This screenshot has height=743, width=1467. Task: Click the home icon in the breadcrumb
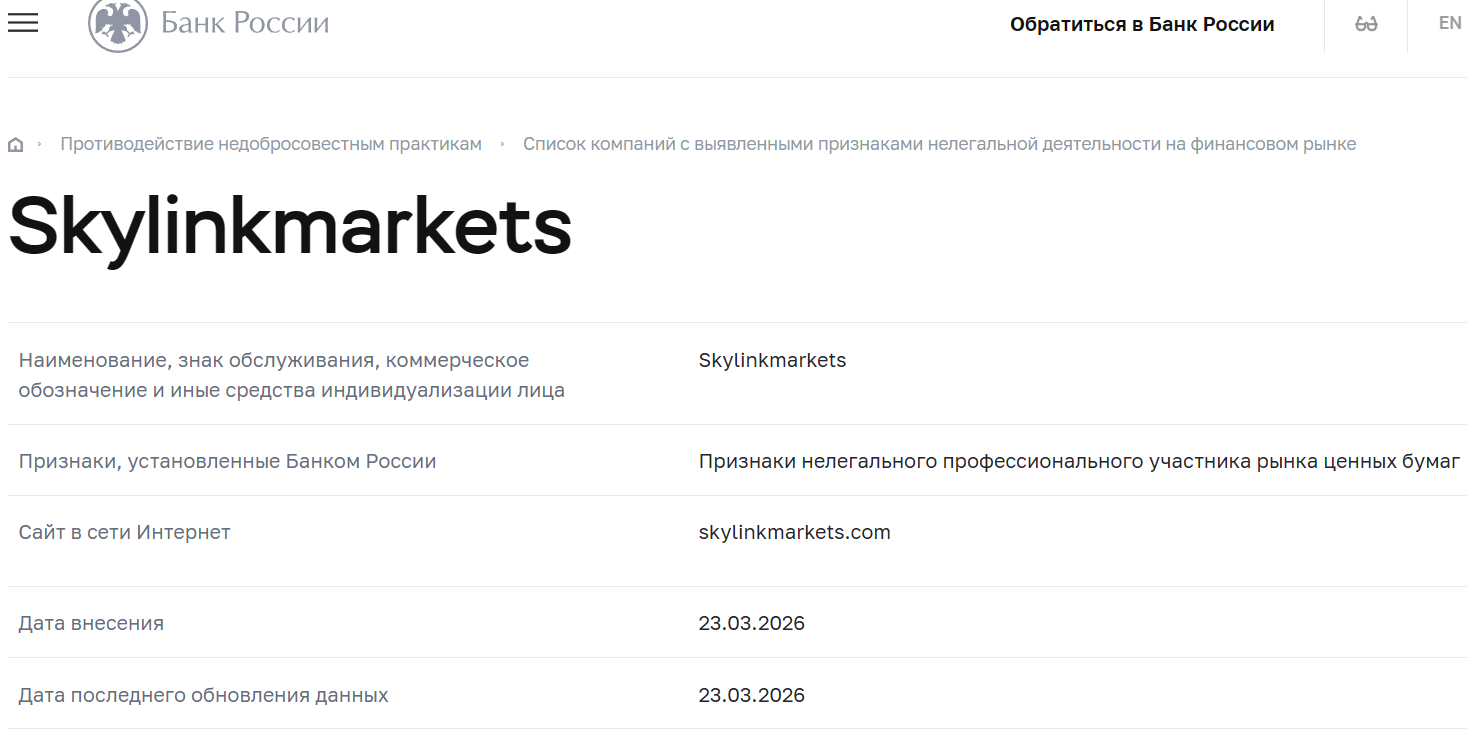click(x=15, y=143)
